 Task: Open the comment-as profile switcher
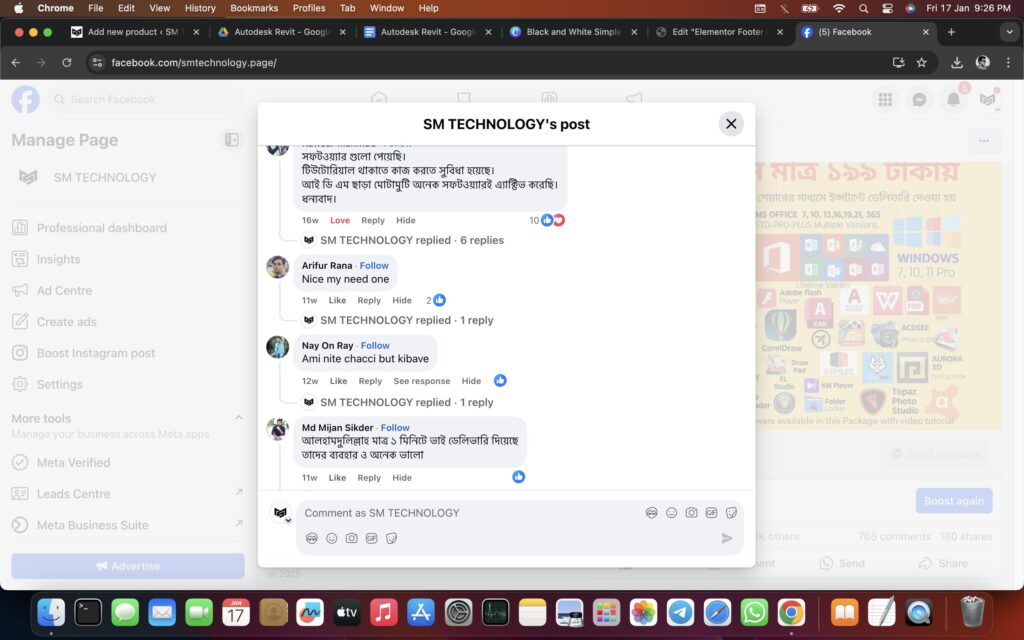tap(282, 514)
